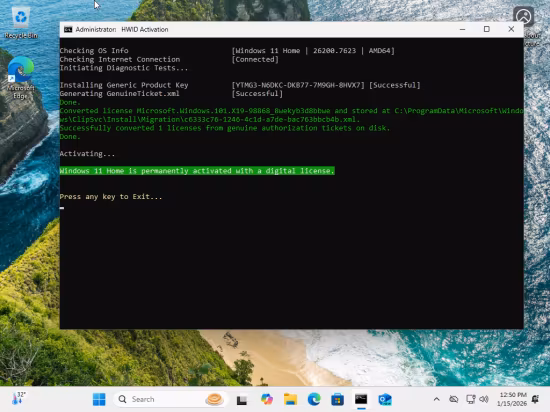This screenshot has height=412, width=550.
Task: Open Task View from the taskbar
Action: click(x=242, y=399)
